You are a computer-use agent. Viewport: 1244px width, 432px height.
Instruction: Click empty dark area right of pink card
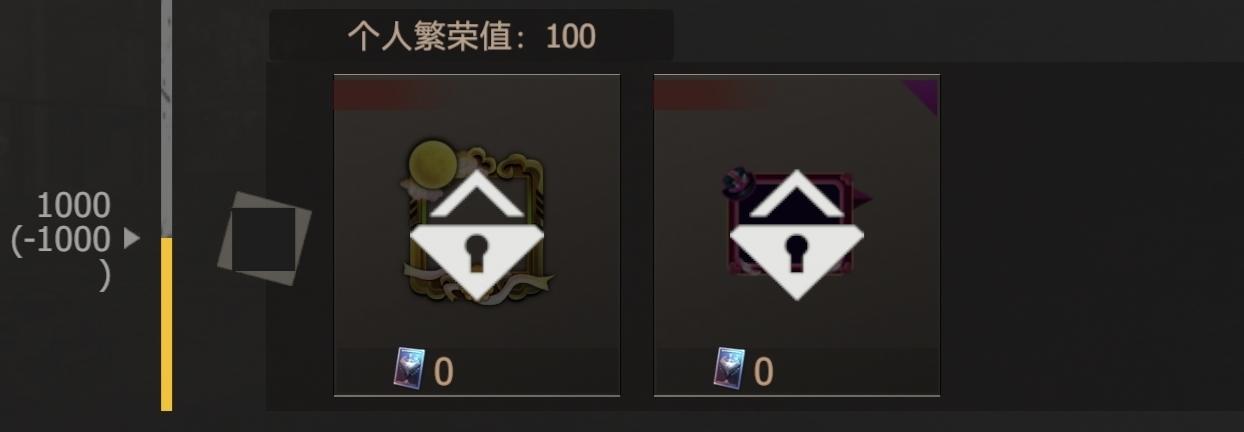coord(1090,235)
